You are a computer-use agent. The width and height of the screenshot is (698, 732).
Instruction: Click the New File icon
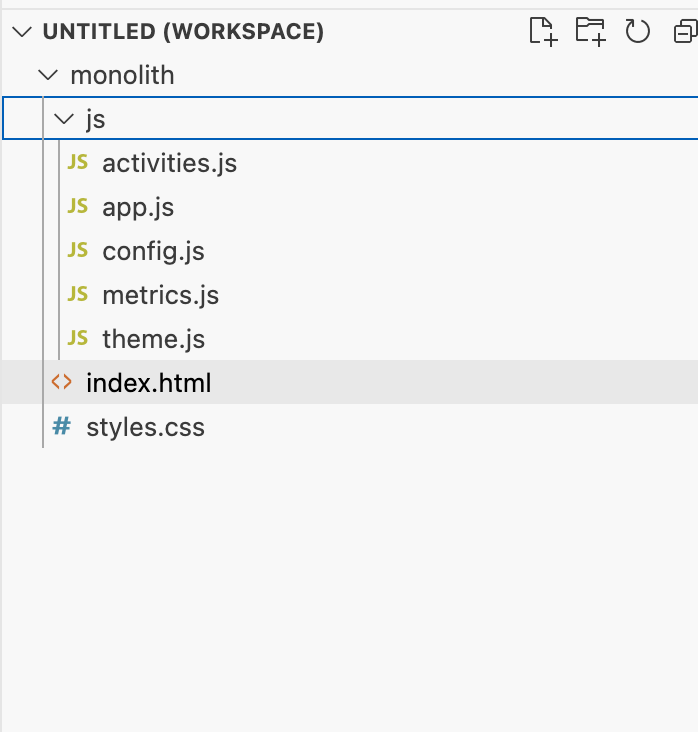(x=543, y=32)
